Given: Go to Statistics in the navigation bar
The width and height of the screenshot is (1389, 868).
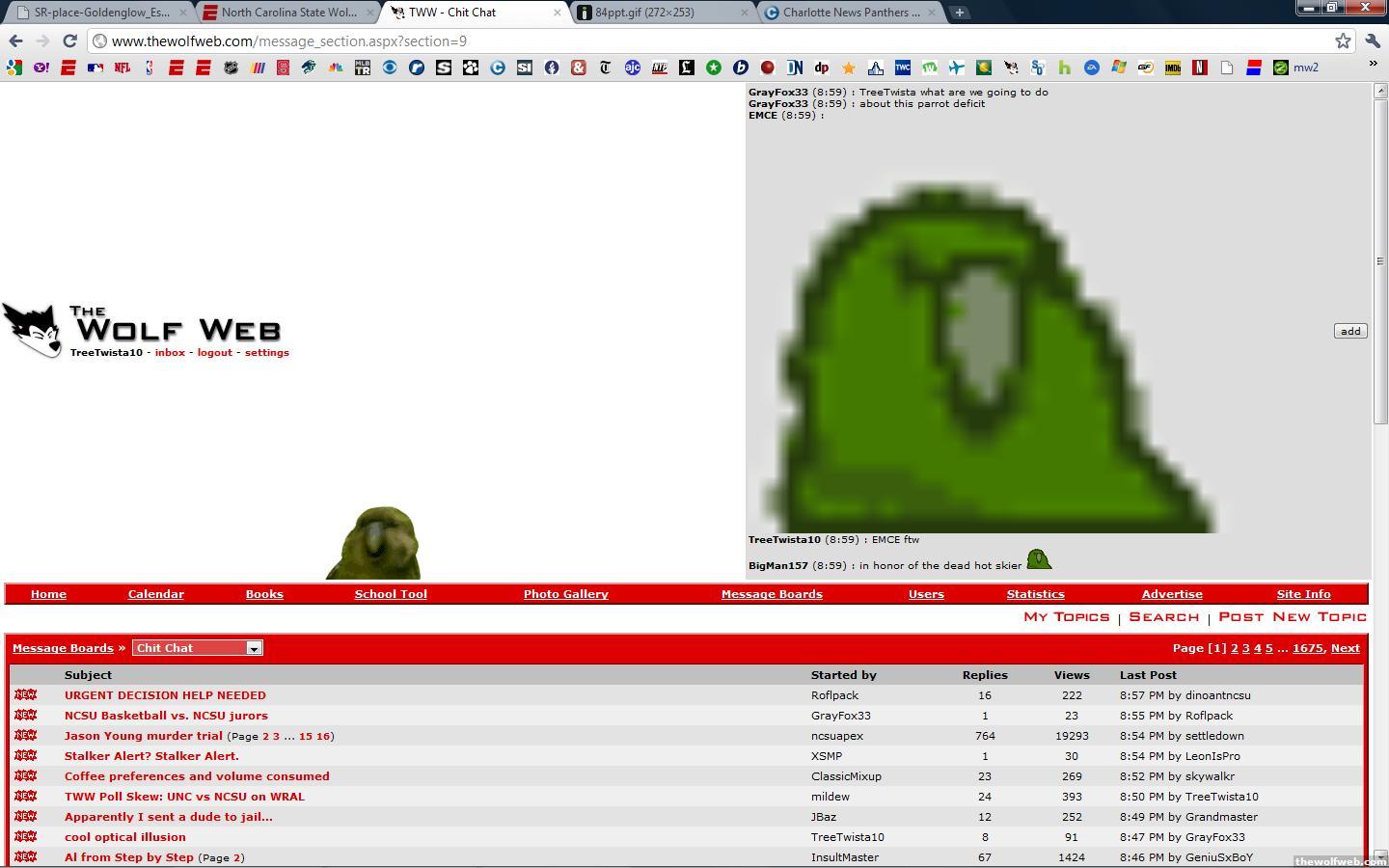Looking at the screenshot, I should (1035, 594).
